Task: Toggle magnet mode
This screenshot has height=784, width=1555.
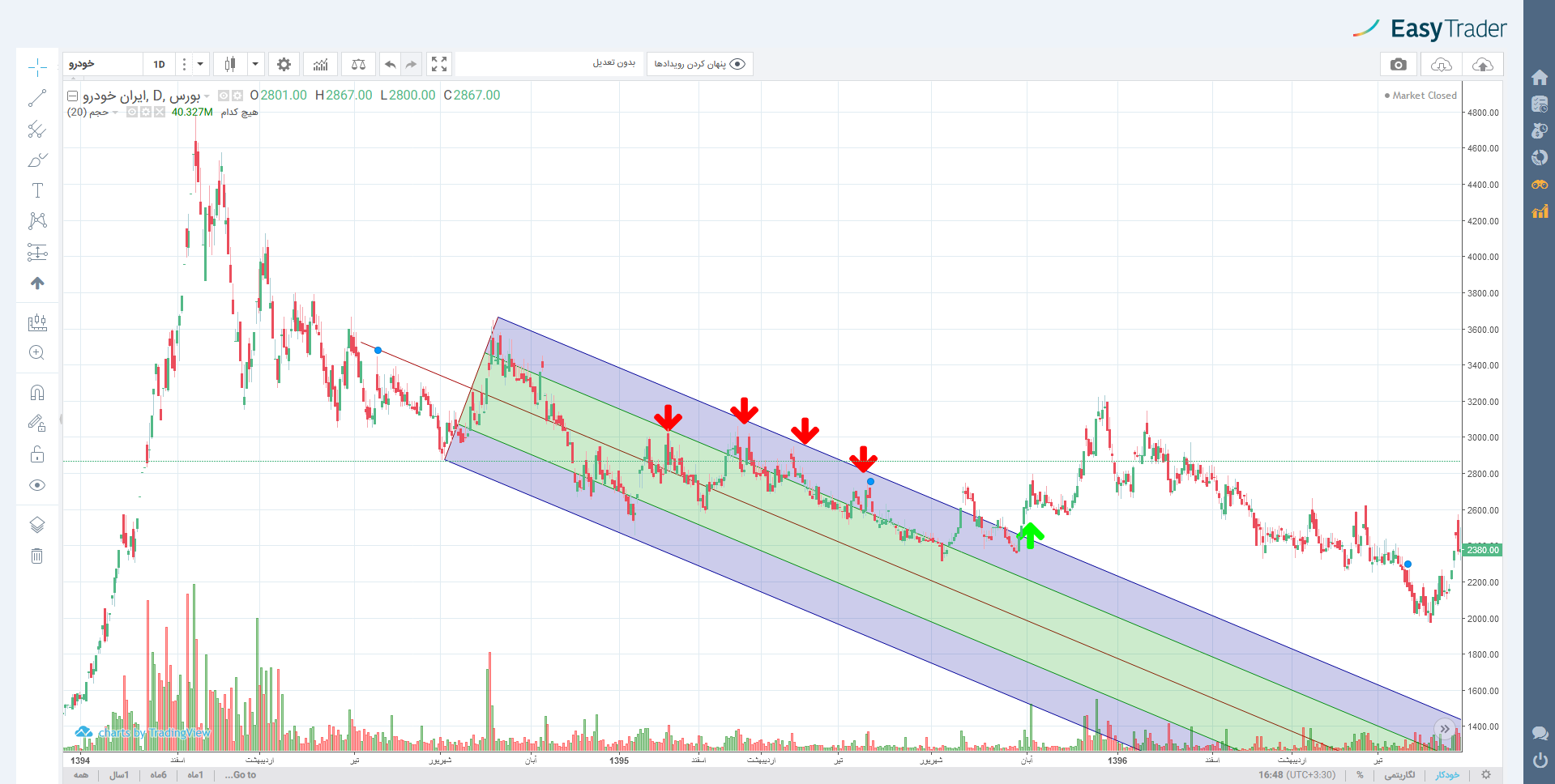Action: click(x=37, y=393)
